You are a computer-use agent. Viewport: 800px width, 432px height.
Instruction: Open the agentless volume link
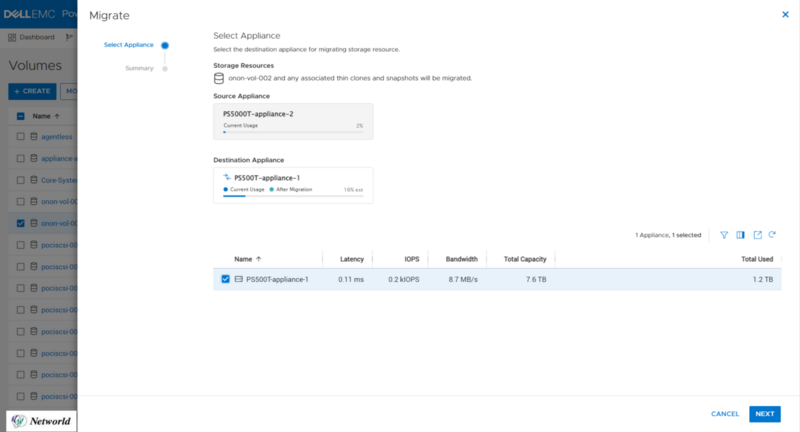(x=57, y=137)
